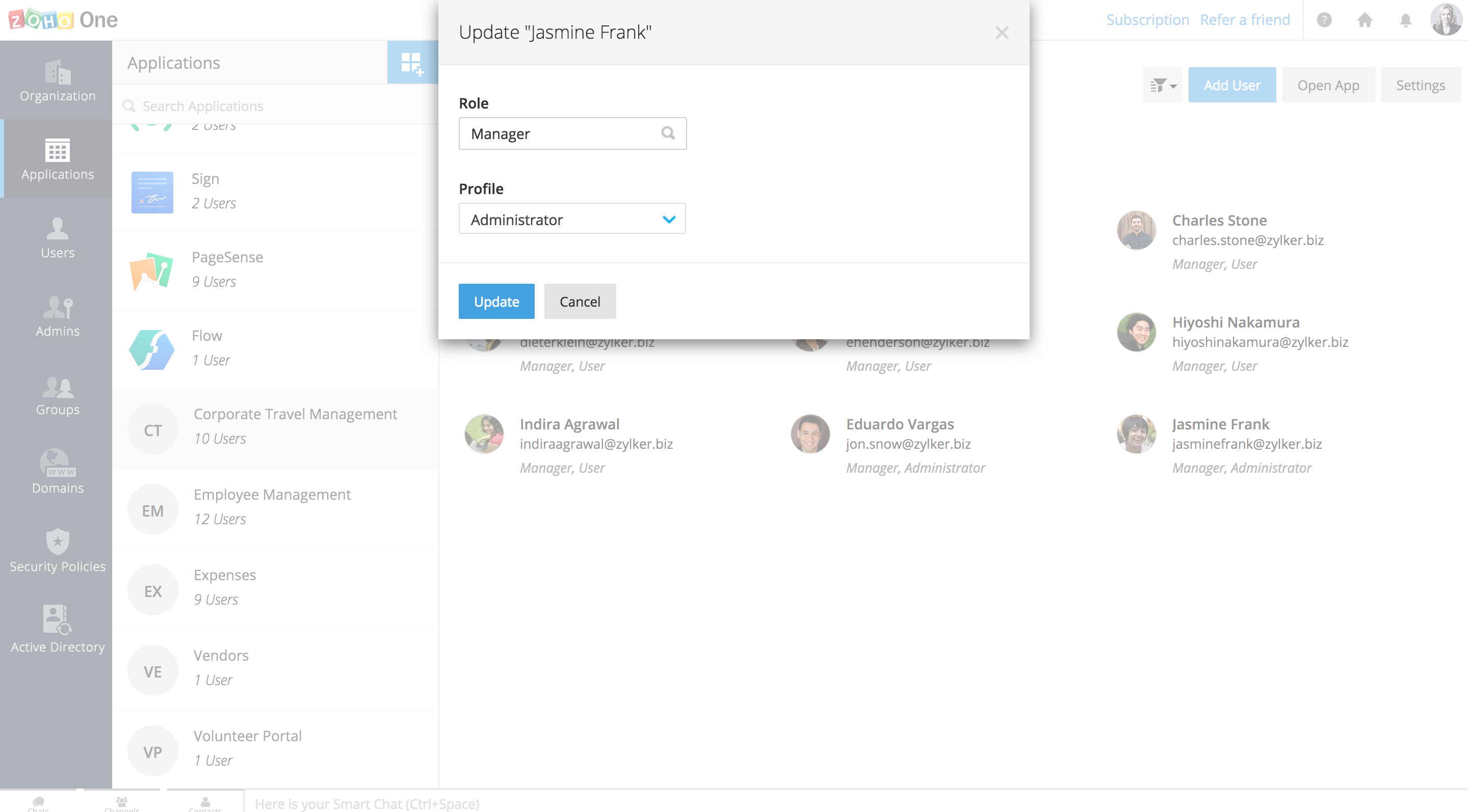Open the Subscription link

coord(1147,20)
